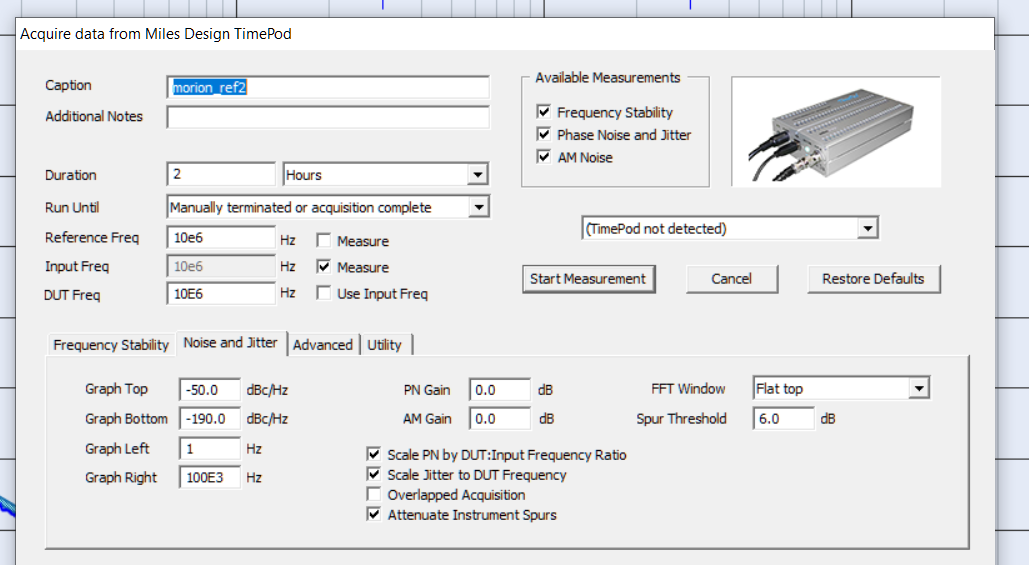This screenshot has height=565, width=1029.
Task: Toggle Scale PN by DUT:Input Frequency Ratio
Action: 374,454
